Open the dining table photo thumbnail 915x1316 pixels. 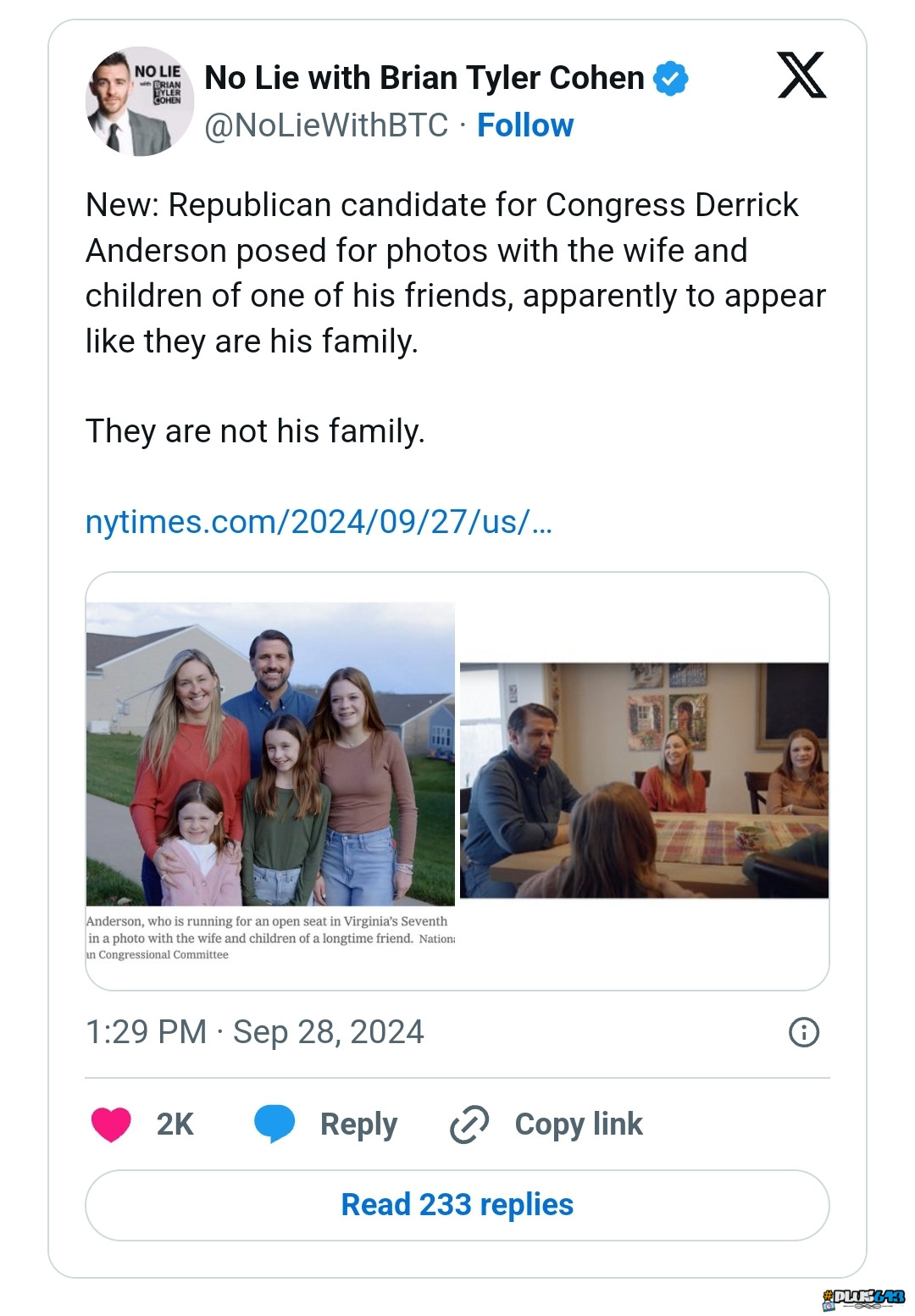(x=644, y=780)
